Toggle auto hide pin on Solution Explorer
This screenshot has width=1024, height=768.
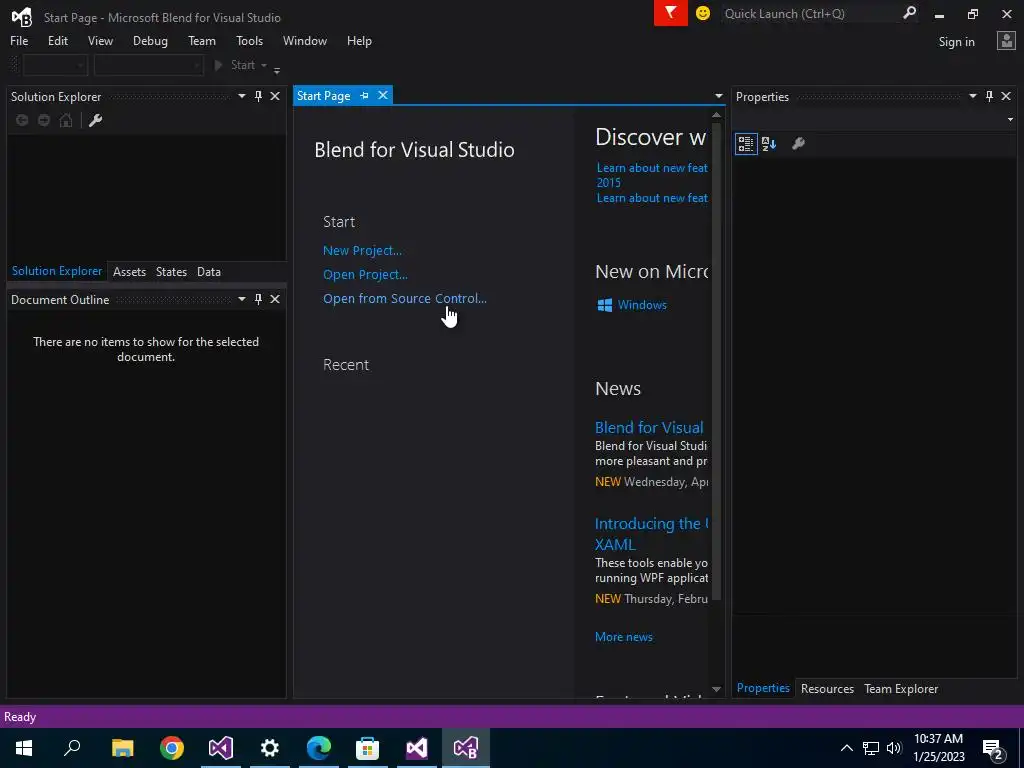pos(258,97)
